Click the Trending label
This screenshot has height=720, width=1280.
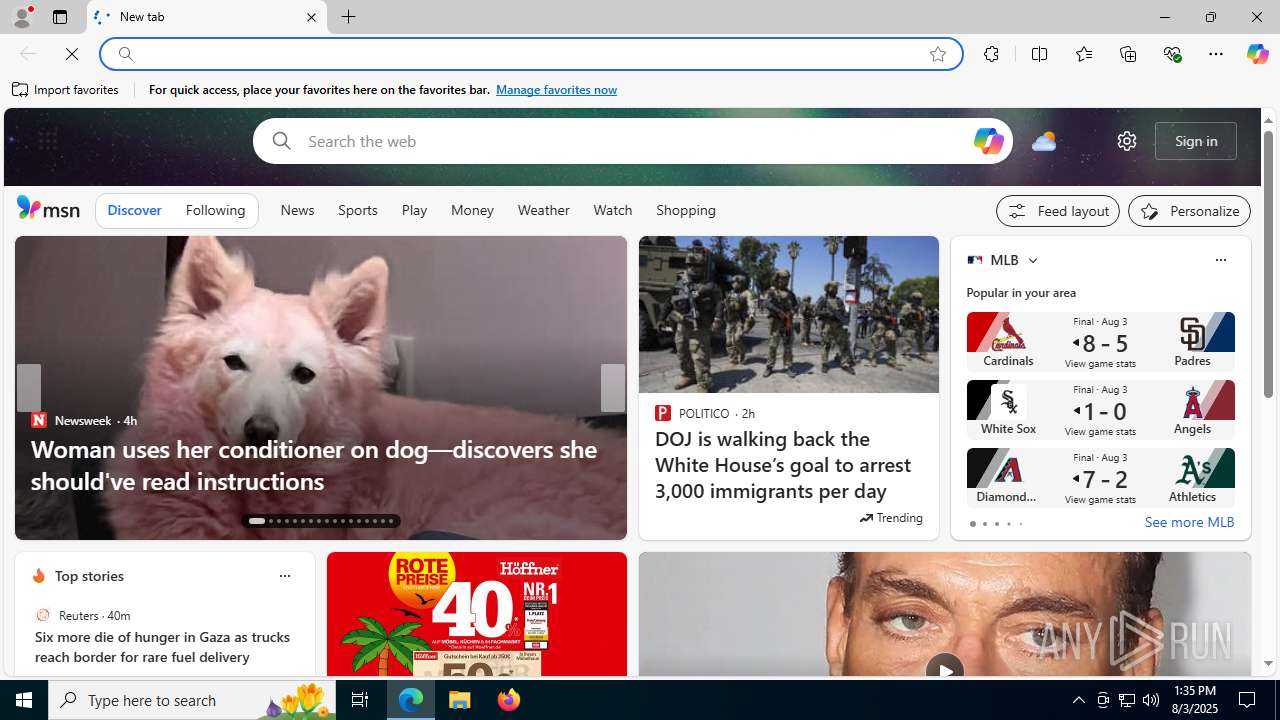(891, 518)
